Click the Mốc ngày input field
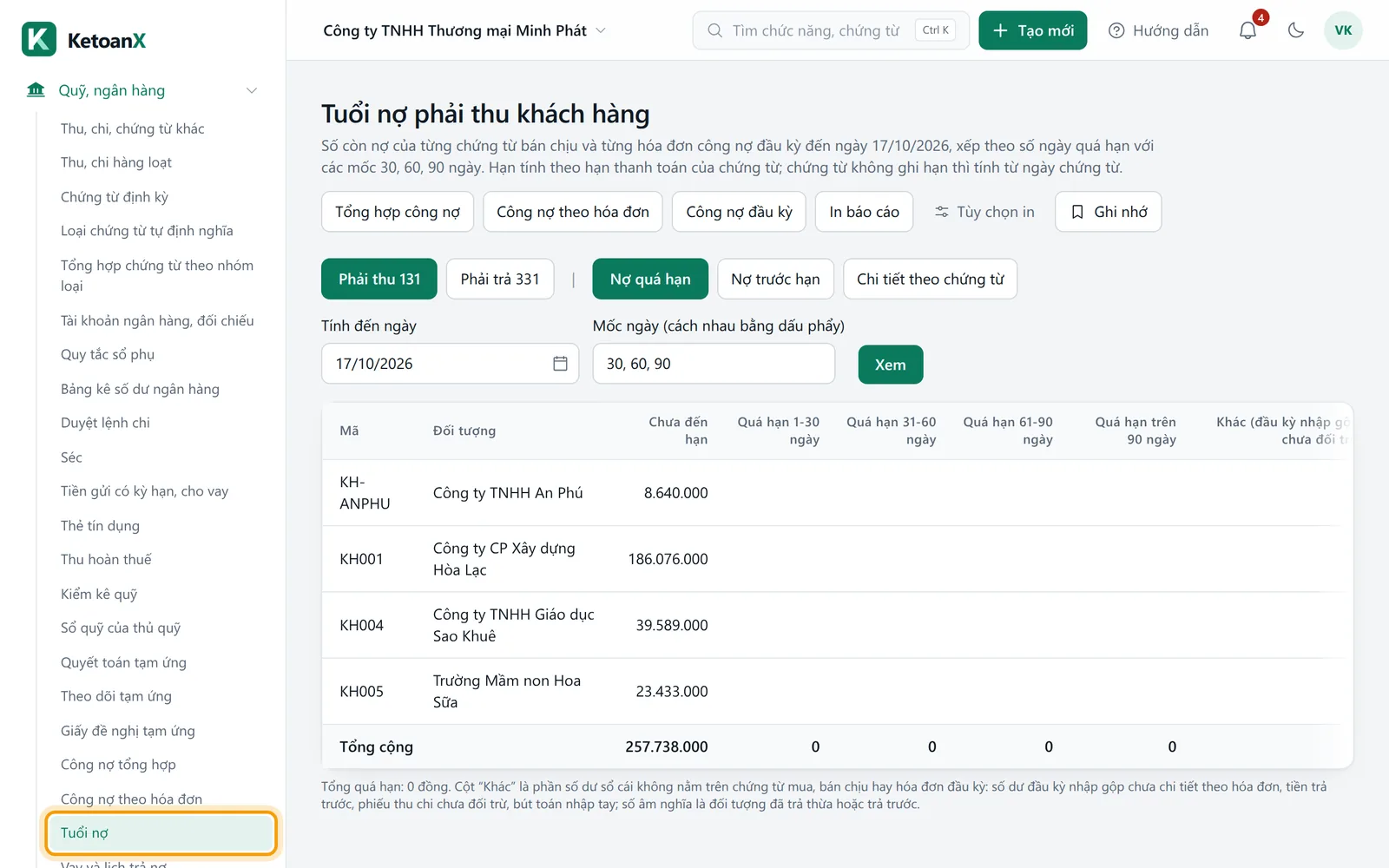Screen dimensions: 1389x868 (x=714, y=364)
